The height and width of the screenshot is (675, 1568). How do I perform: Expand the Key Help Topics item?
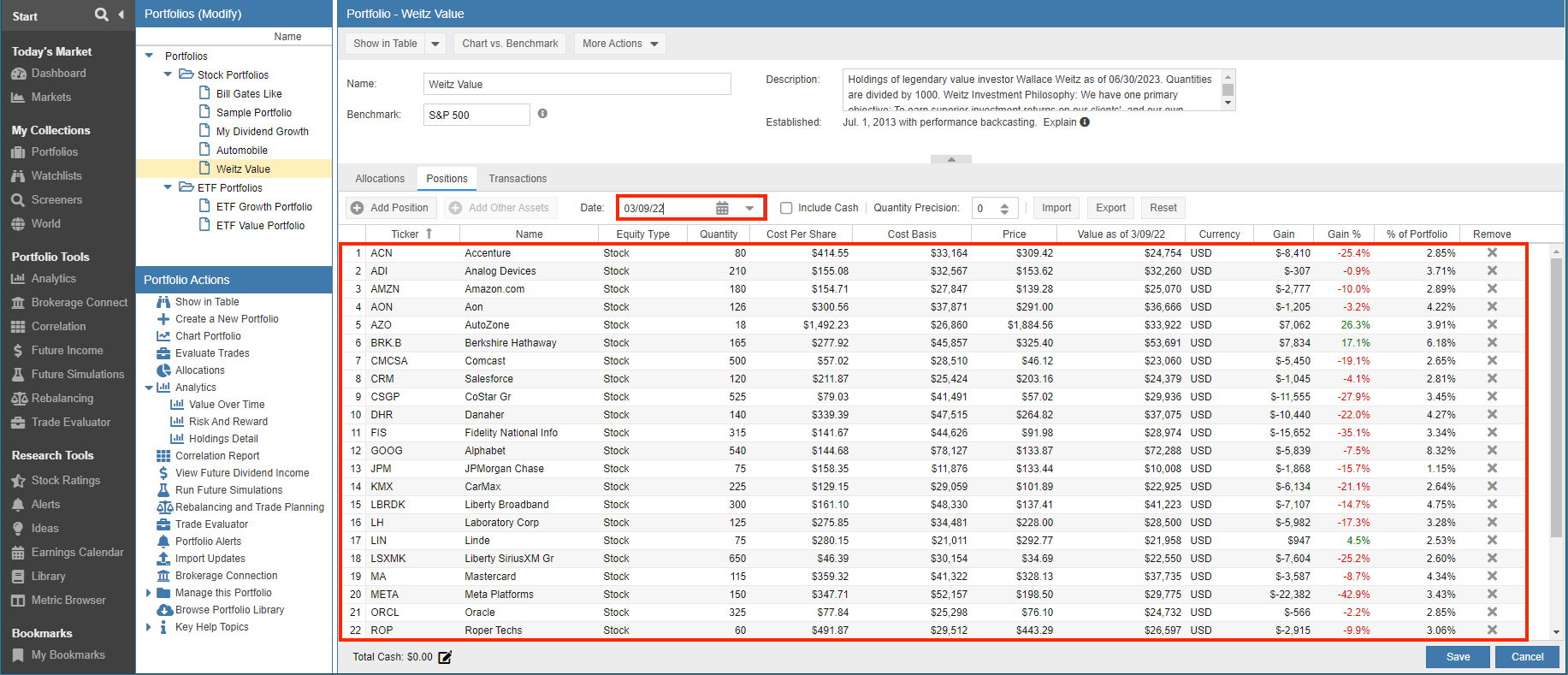tap(149, 627)
